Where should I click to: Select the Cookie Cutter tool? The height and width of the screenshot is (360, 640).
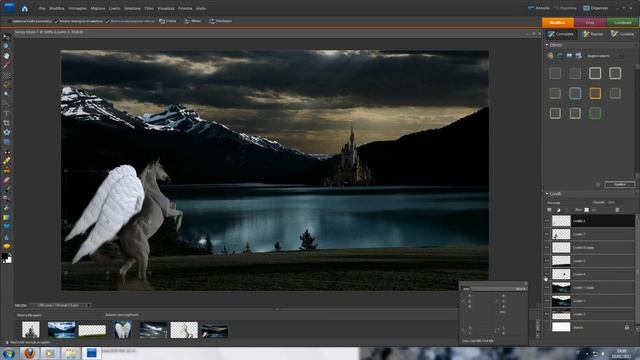7,132
